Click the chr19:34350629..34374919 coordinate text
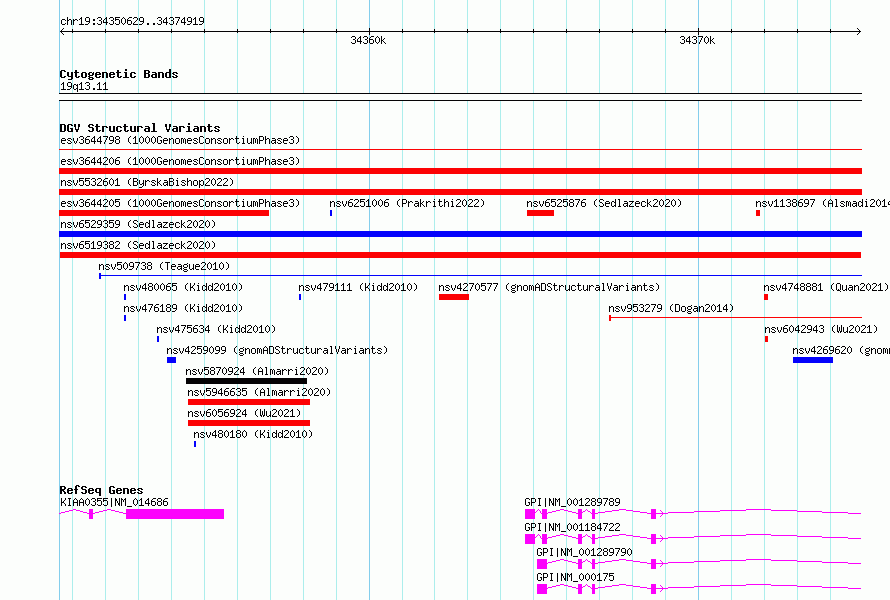 coord(132,21)
